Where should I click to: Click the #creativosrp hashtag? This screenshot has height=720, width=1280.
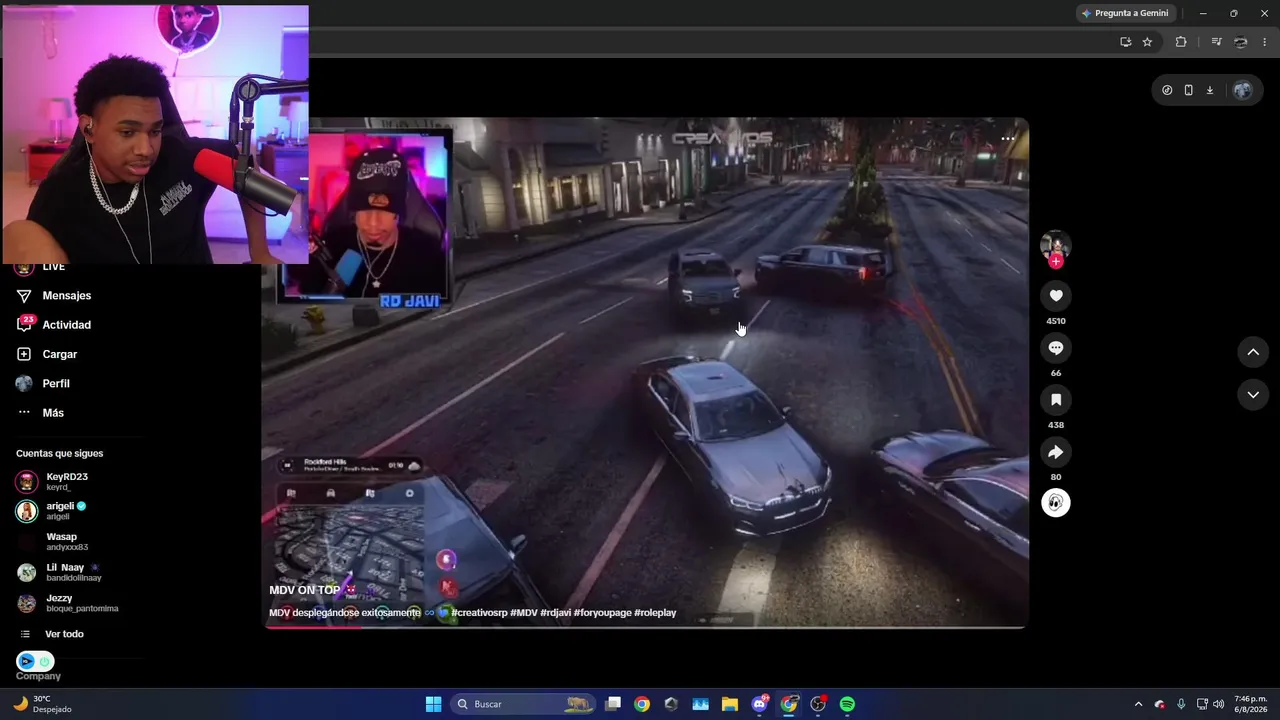coord(478,613)
